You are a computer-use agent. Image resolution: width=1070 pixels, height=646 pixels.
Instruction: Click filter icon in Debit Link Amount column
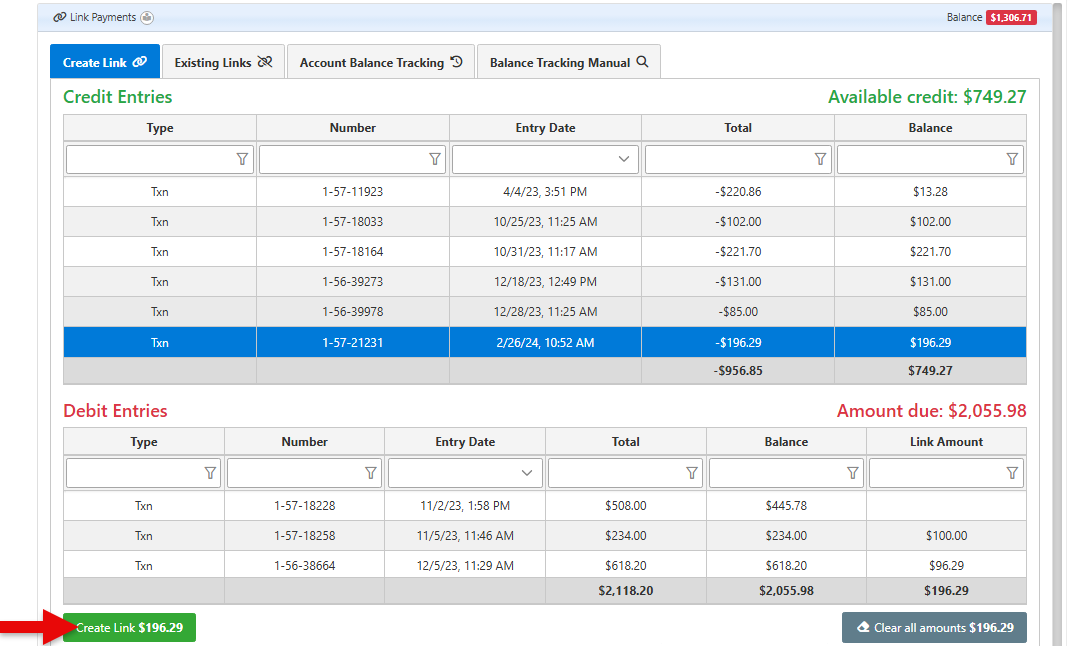click(1012, 473)
